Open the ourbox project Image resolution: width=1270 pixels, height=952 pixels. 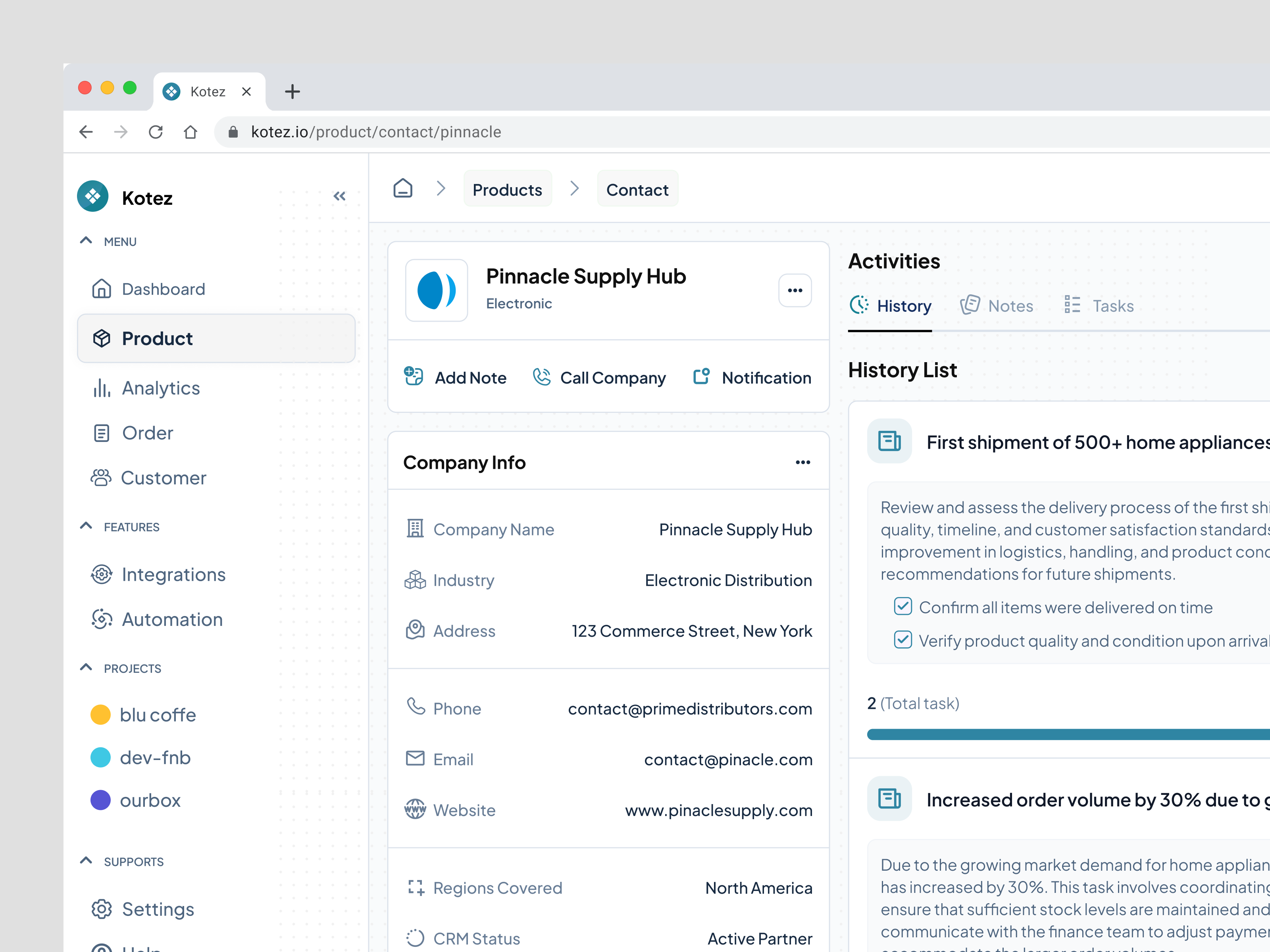pos(135,800)
